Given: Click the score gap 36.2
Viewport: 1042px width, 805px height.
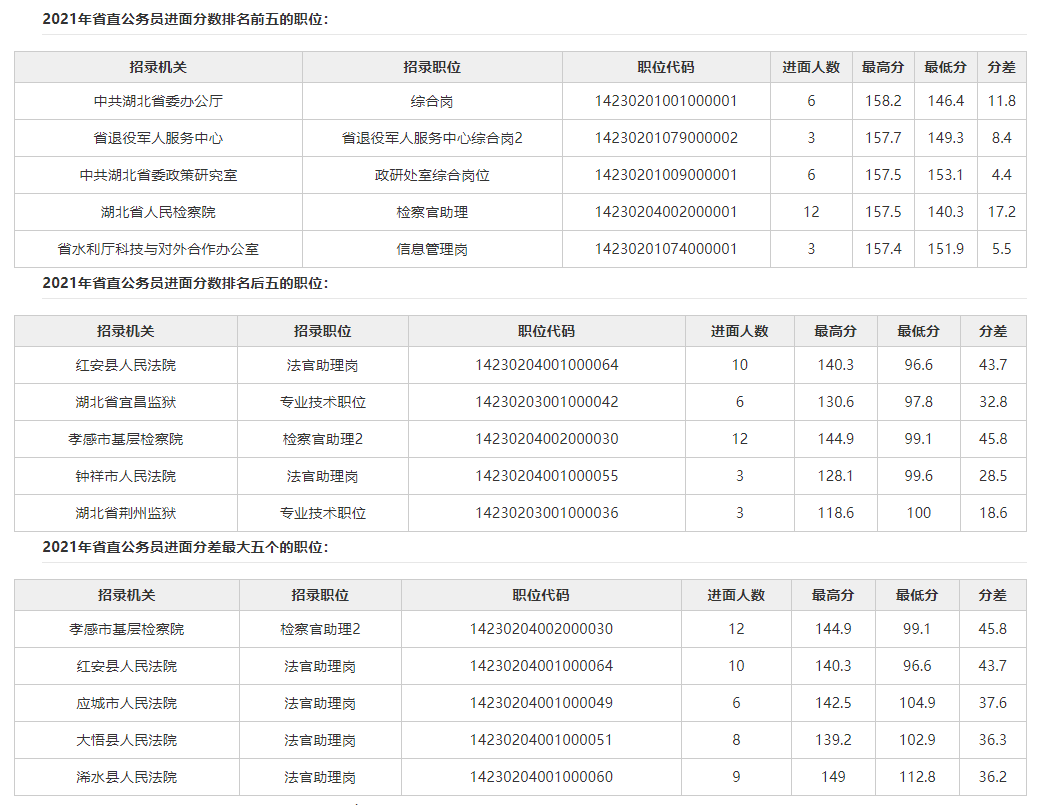Looking at the screenshot, I should [992, 777].
